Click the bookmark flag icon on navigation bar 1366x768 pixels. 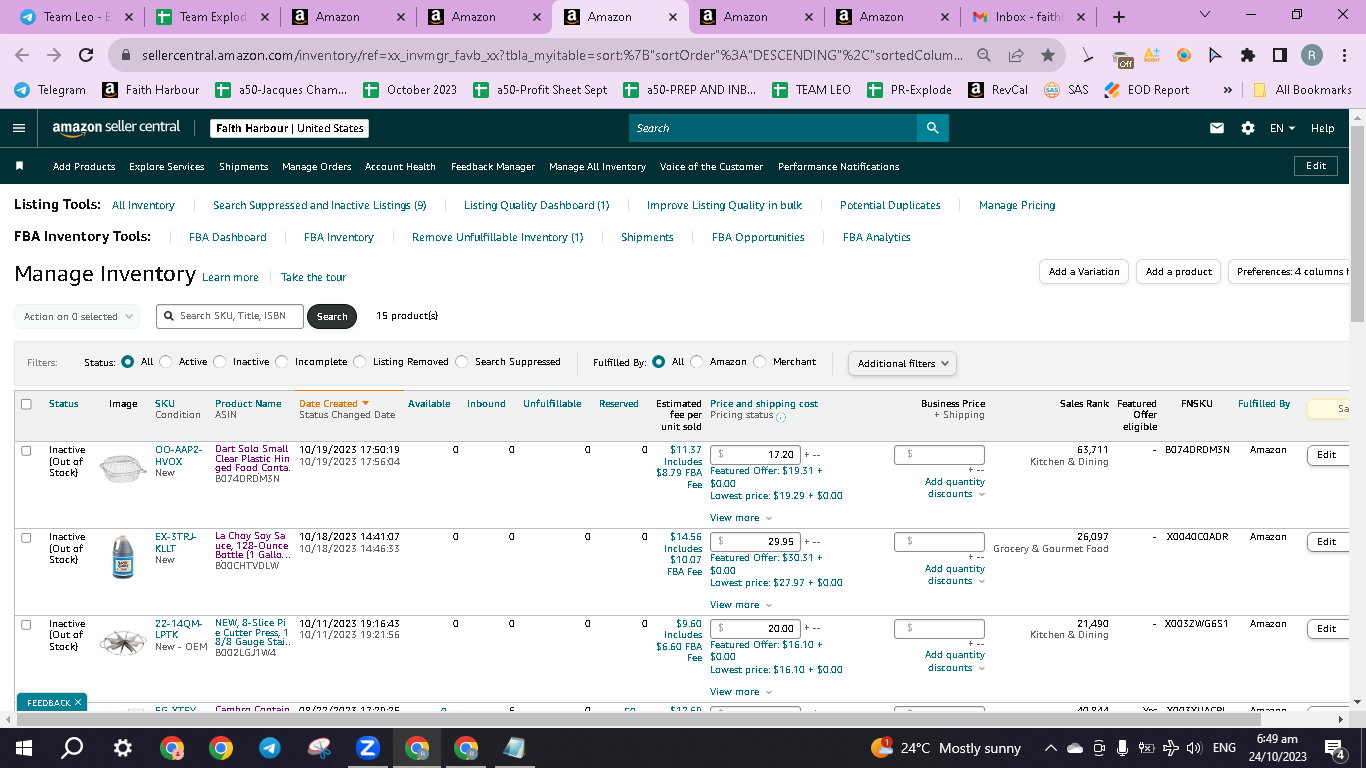[19, 166]
